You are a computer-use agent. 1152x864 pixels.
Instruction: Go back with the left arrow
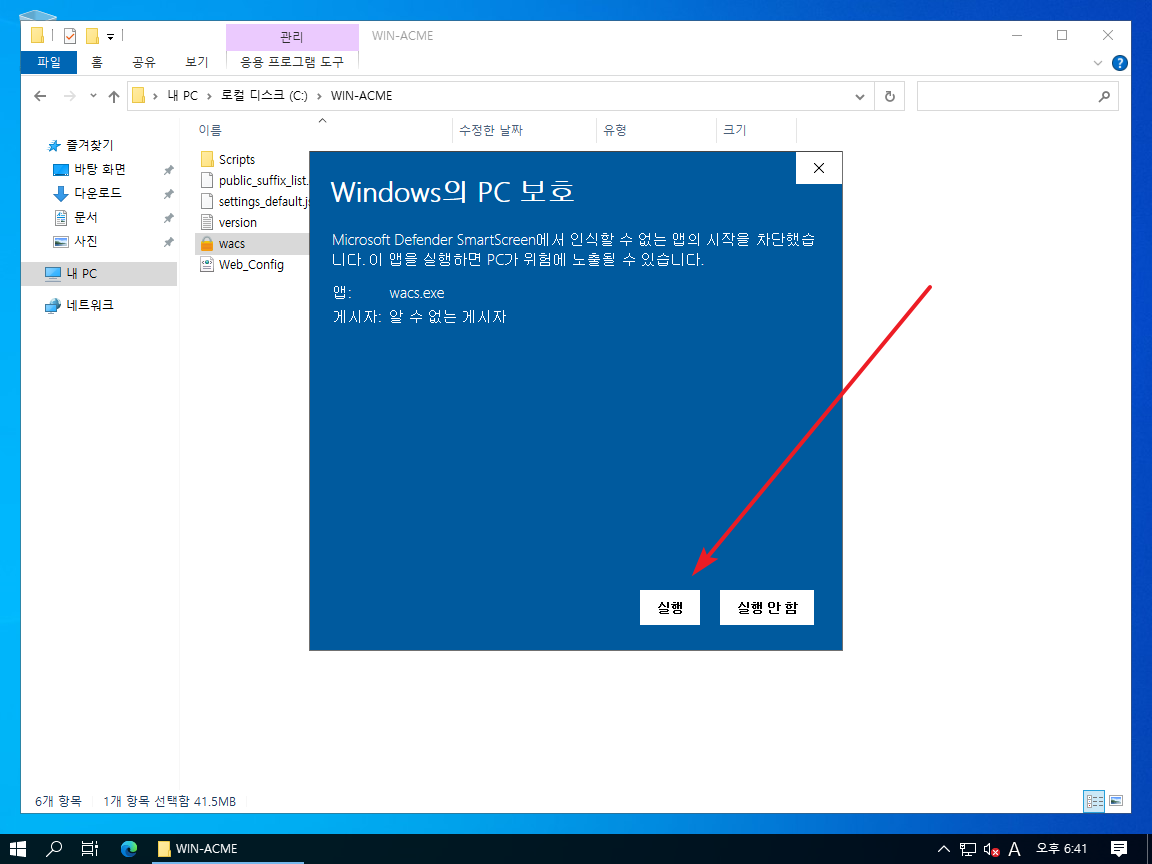click(x=40, y=96)
